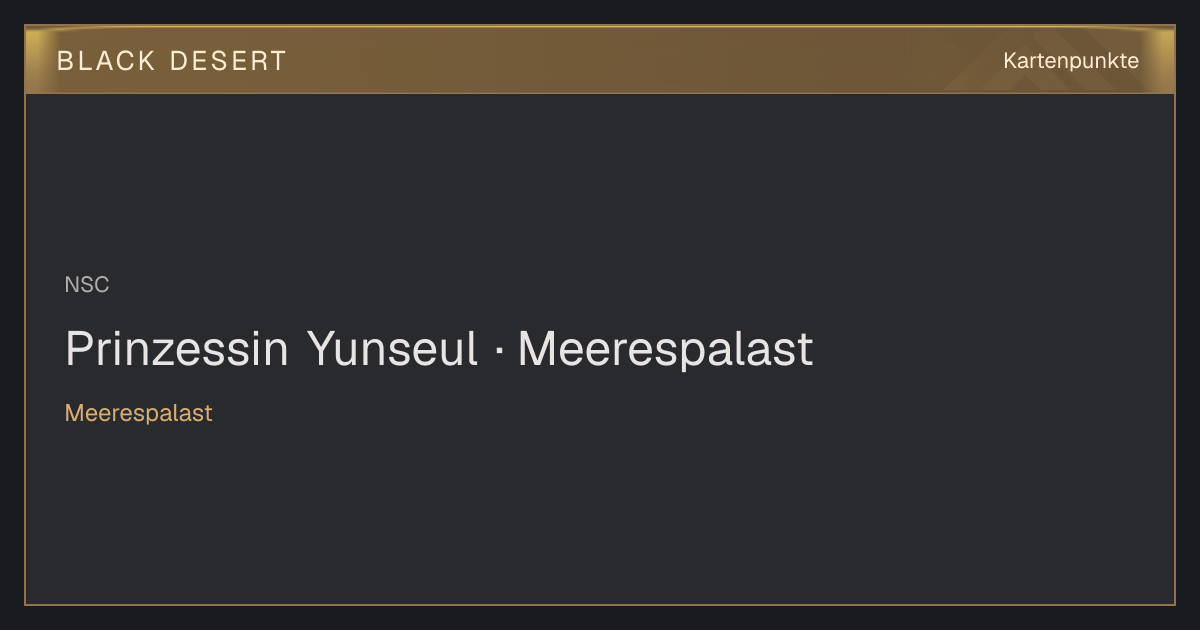1200x630 pixels.
Task: Click the gold card border at bottom
Action: click(x=600, y=604)
